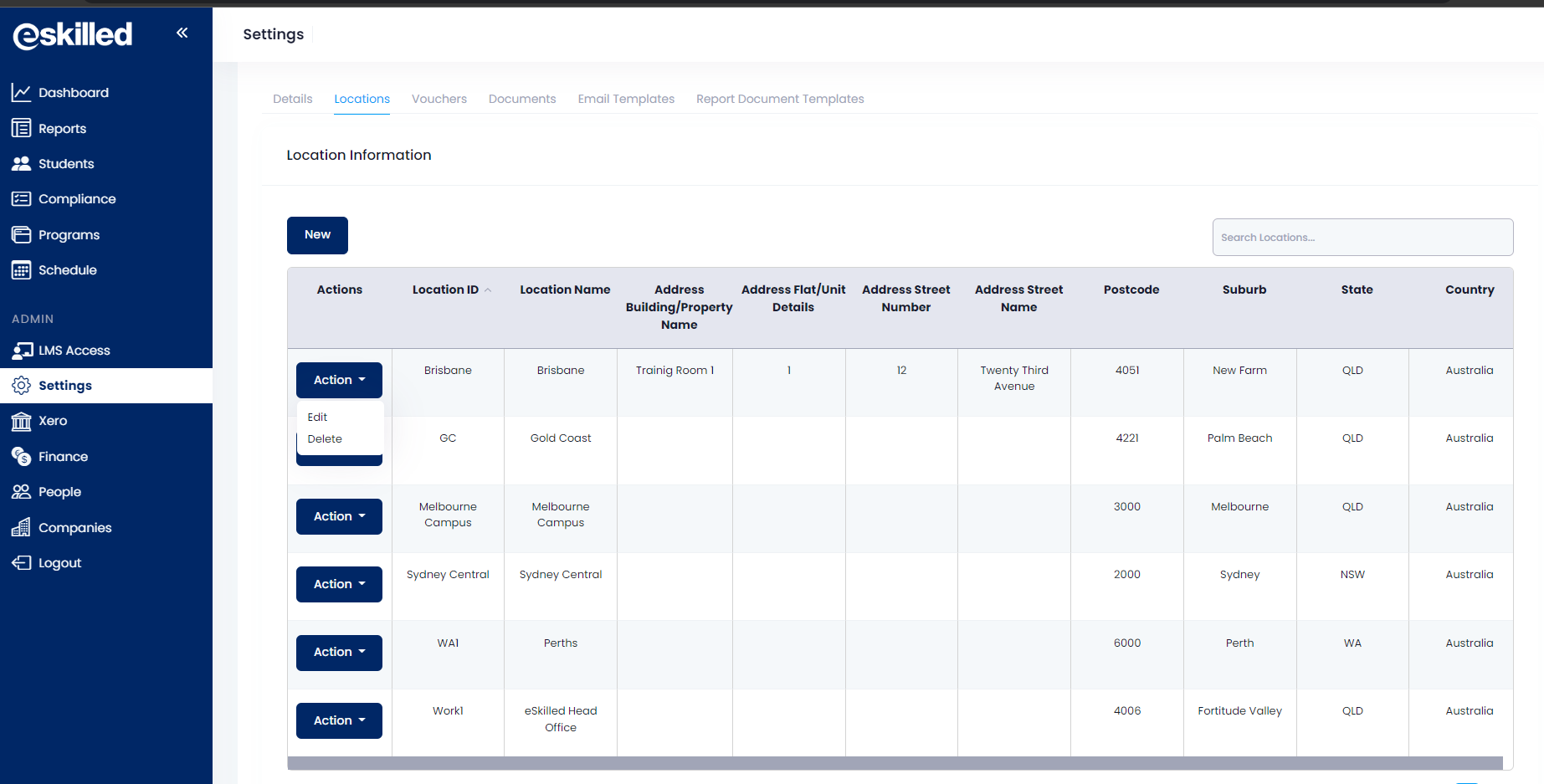
Task: Click the Suburb column header
Action: pyautogui.click(x=1244, y=290)
